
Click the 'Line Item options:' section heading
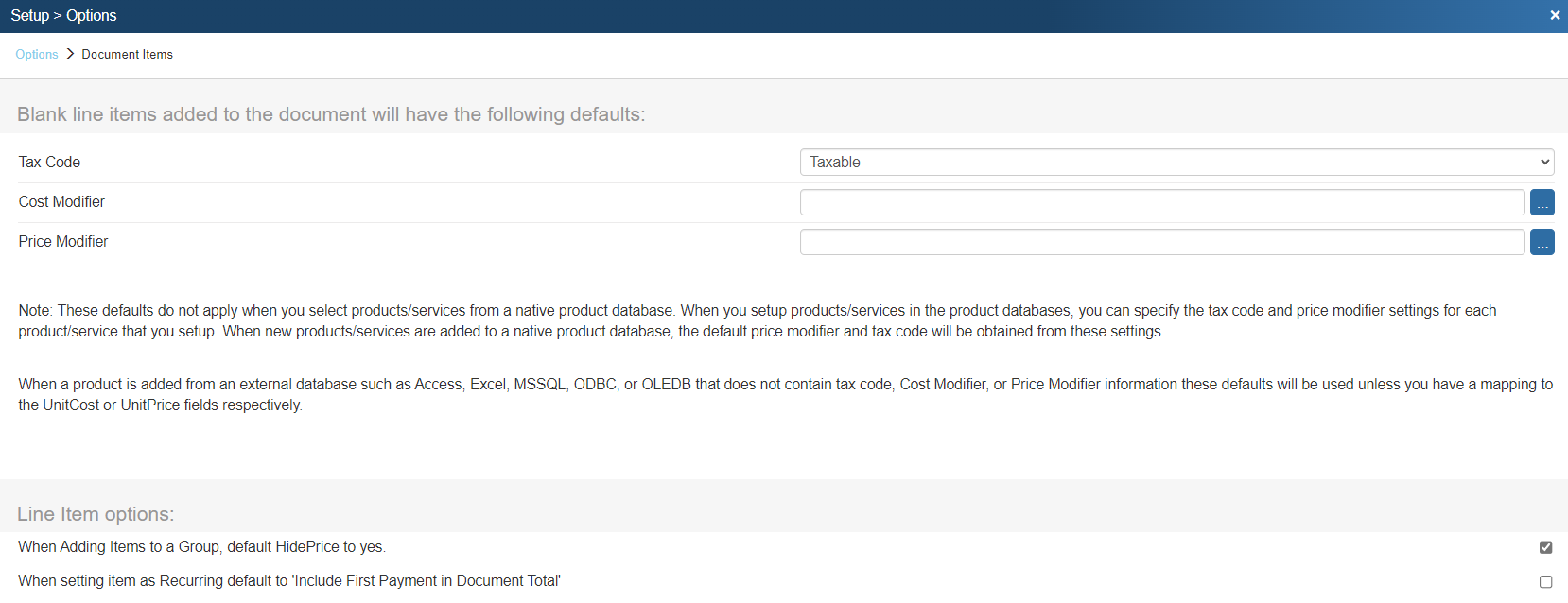96,514
